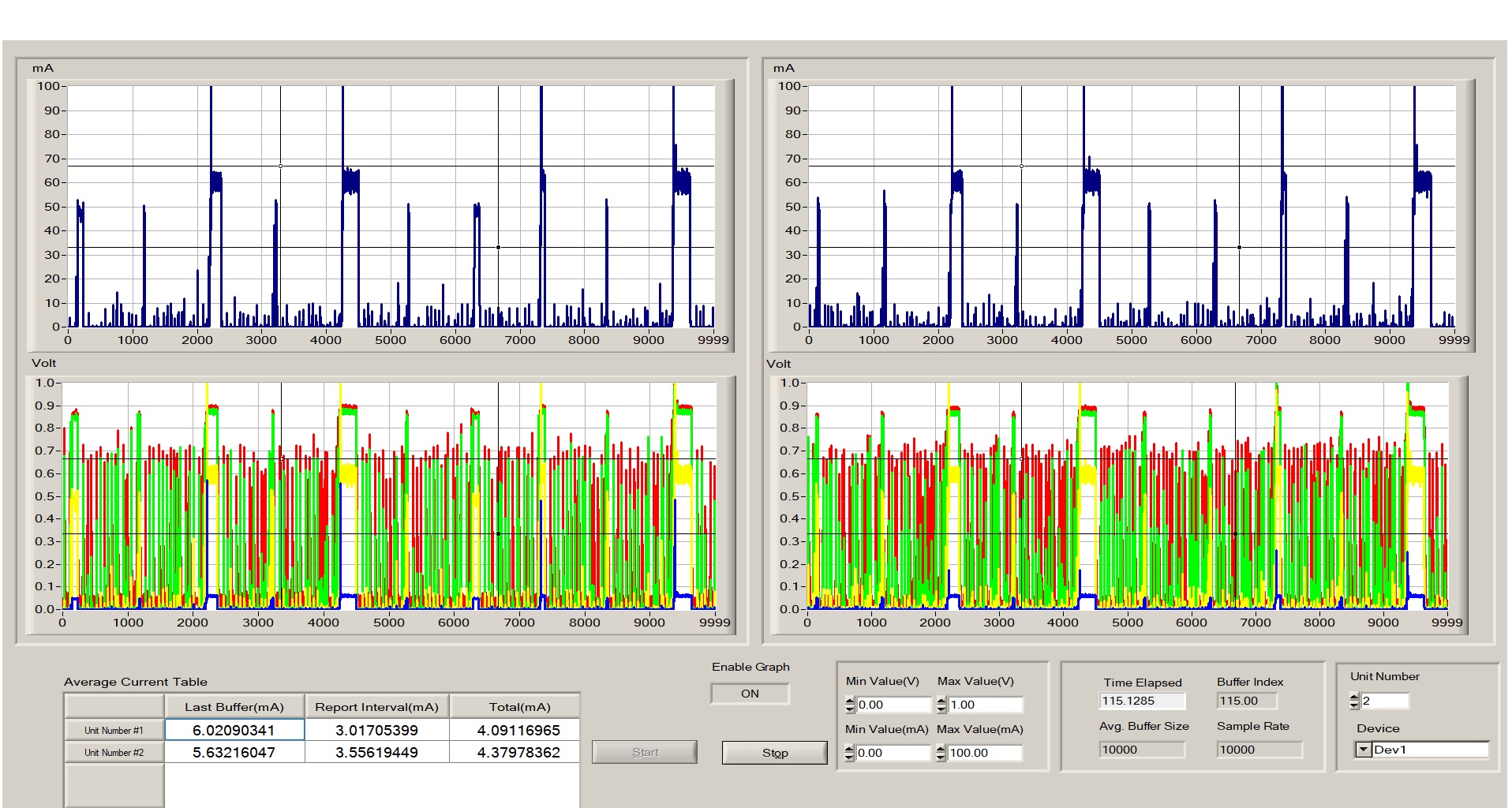Viewport: 1512px width, 808px height.
Task: Click the Dev1 device name field
Action: click(1430, 750)
